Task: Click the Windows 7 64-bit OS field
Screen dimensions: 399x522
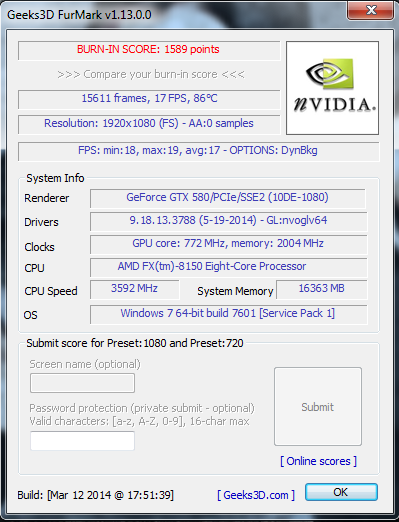Action: [x=228, y=314]
